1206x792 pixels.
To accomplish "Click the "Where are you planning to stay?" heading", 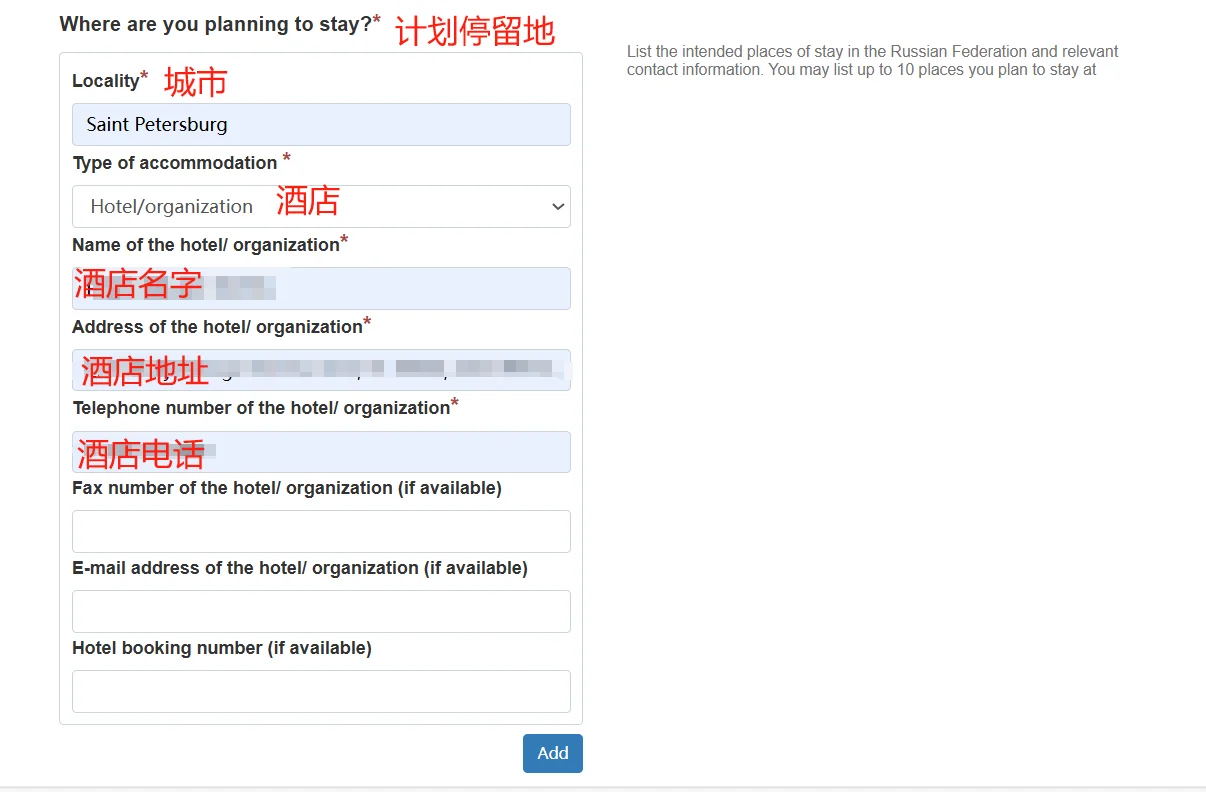I will pyautogui.click(x=215, y=24).
